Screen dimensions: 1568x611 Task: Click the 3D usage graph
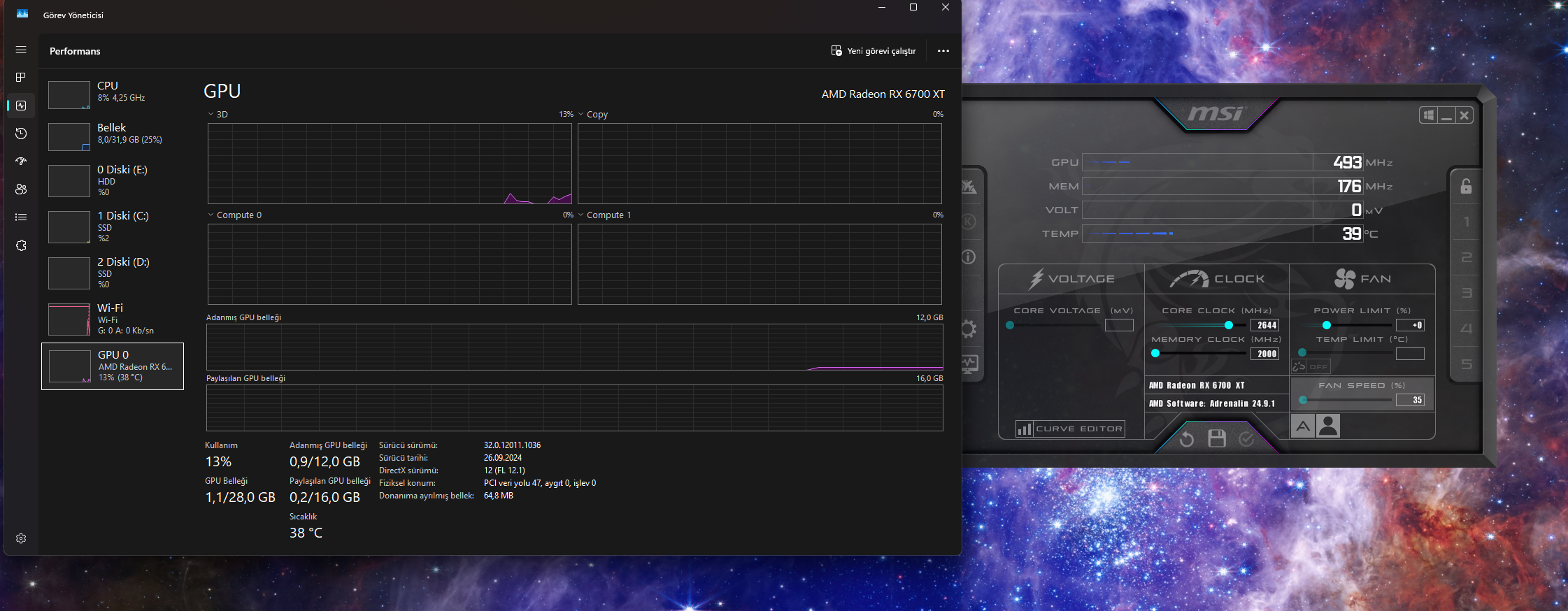pyautogui.click(x=390, y=164)
